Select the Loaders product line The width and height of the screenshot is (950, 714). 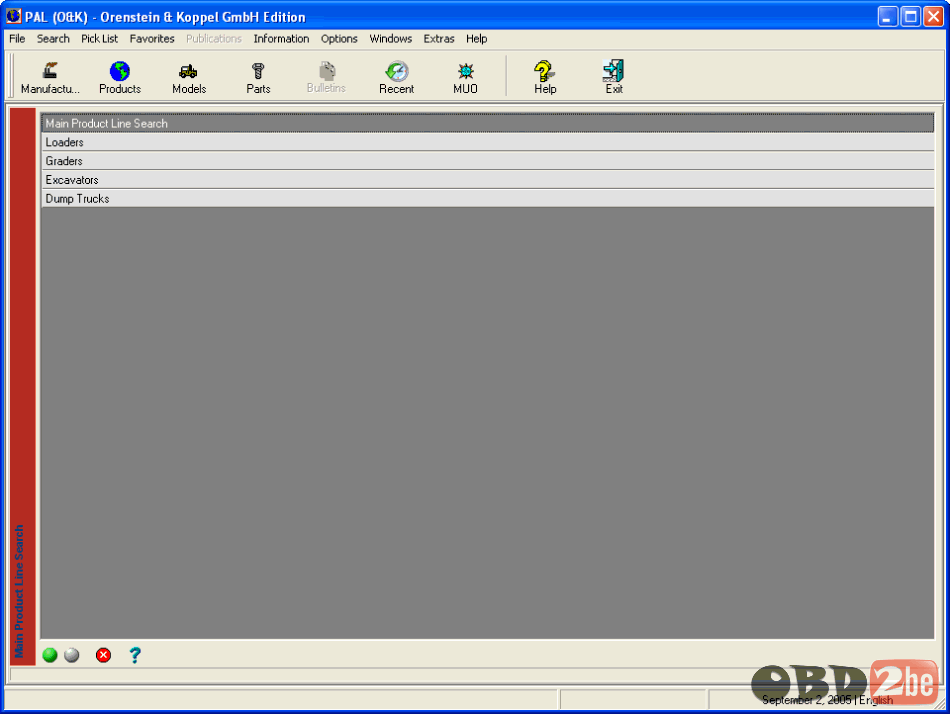(488, 142)
